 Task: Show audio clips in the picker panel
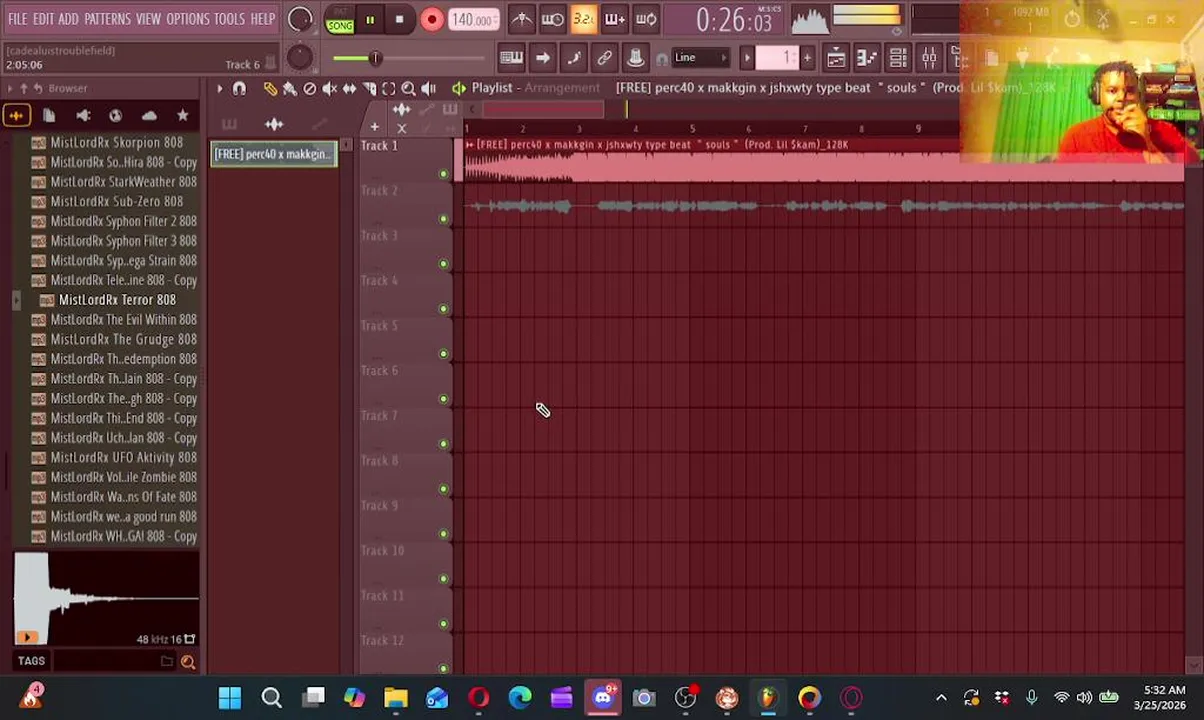(x=274, y=124)
